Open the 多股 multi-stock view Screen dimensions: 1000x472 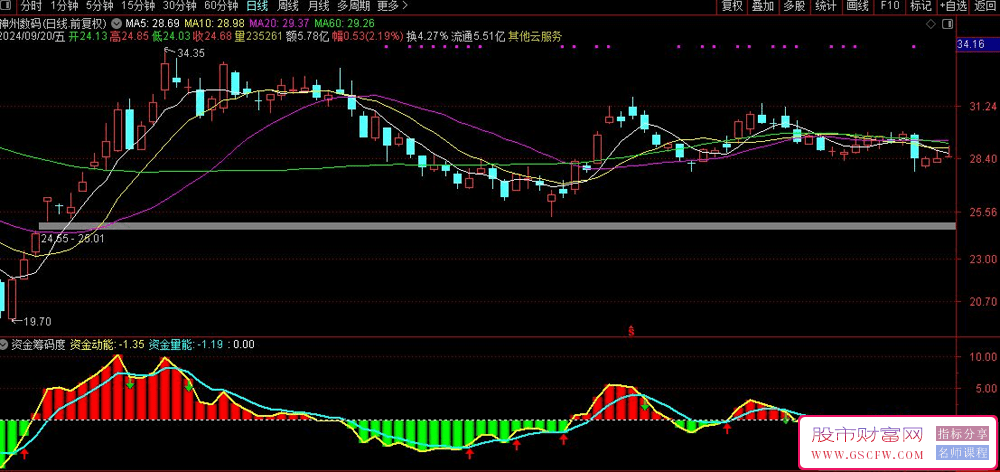[x=794, y=6]
